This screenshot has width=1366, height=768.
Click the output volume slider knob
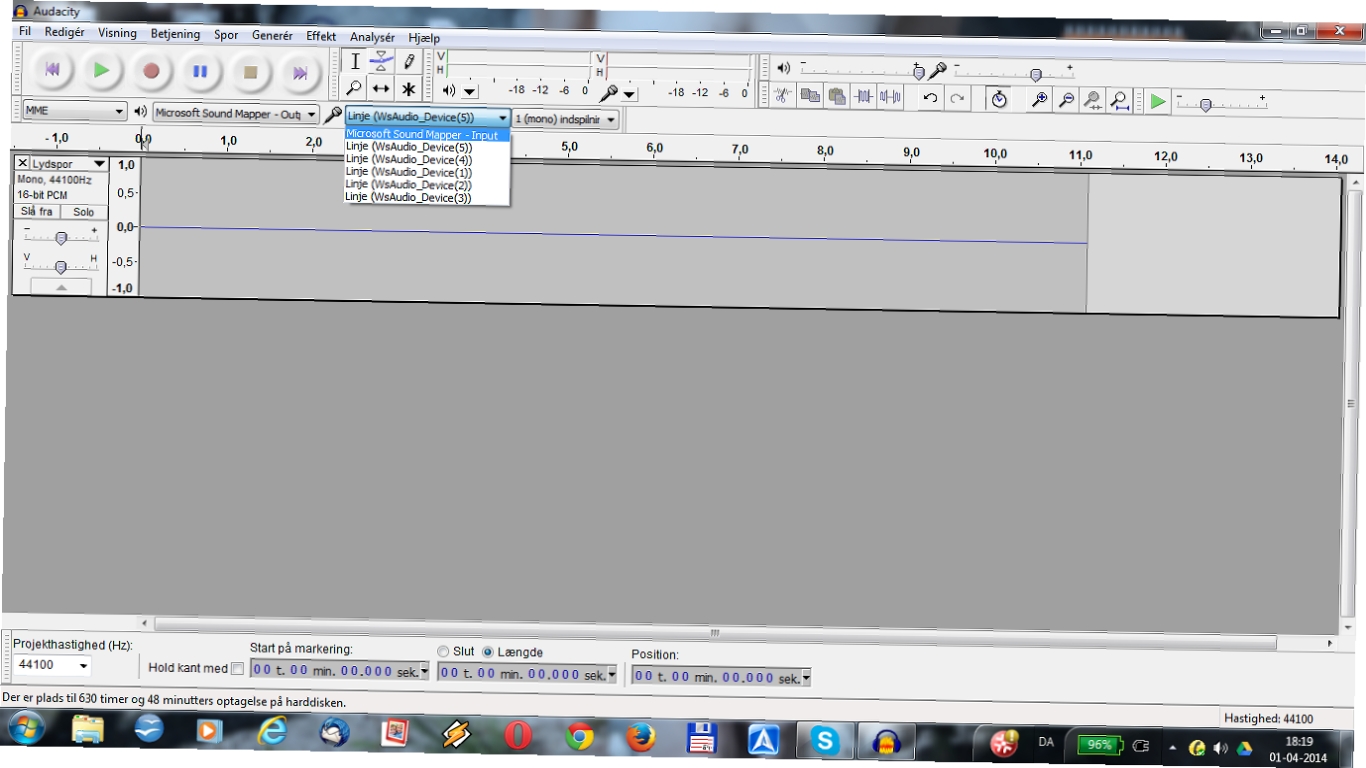[x=919, y=72]
